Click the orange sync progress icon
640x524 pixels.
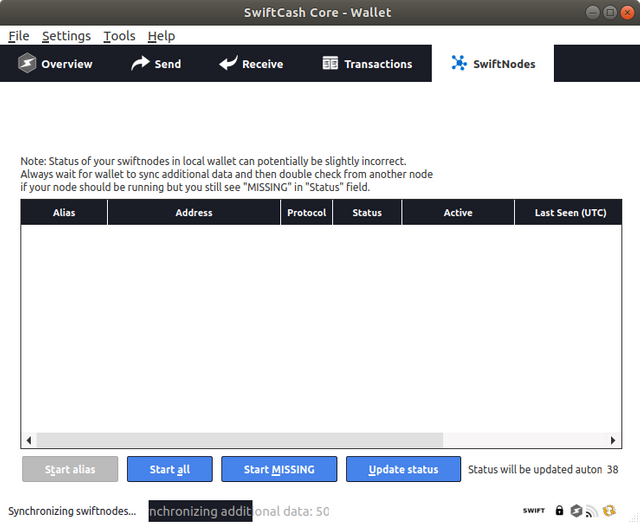pyautogui.click(x=609, y=511)
